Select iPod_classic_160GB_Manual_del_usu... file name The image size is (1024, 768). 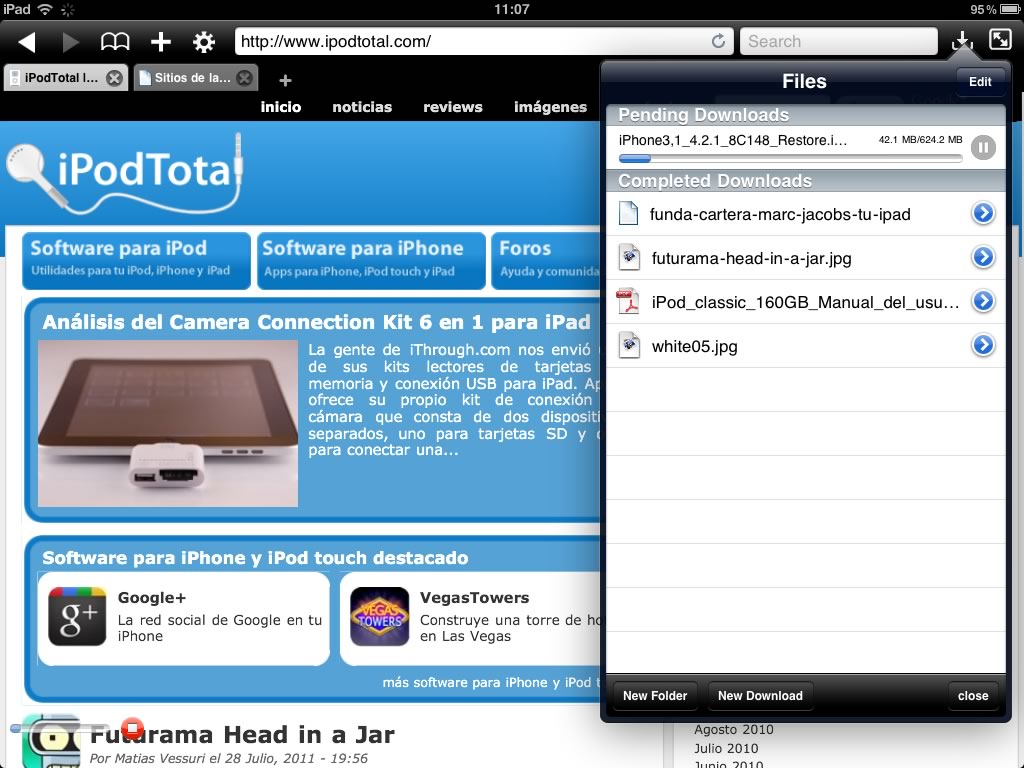coord(805,302)
